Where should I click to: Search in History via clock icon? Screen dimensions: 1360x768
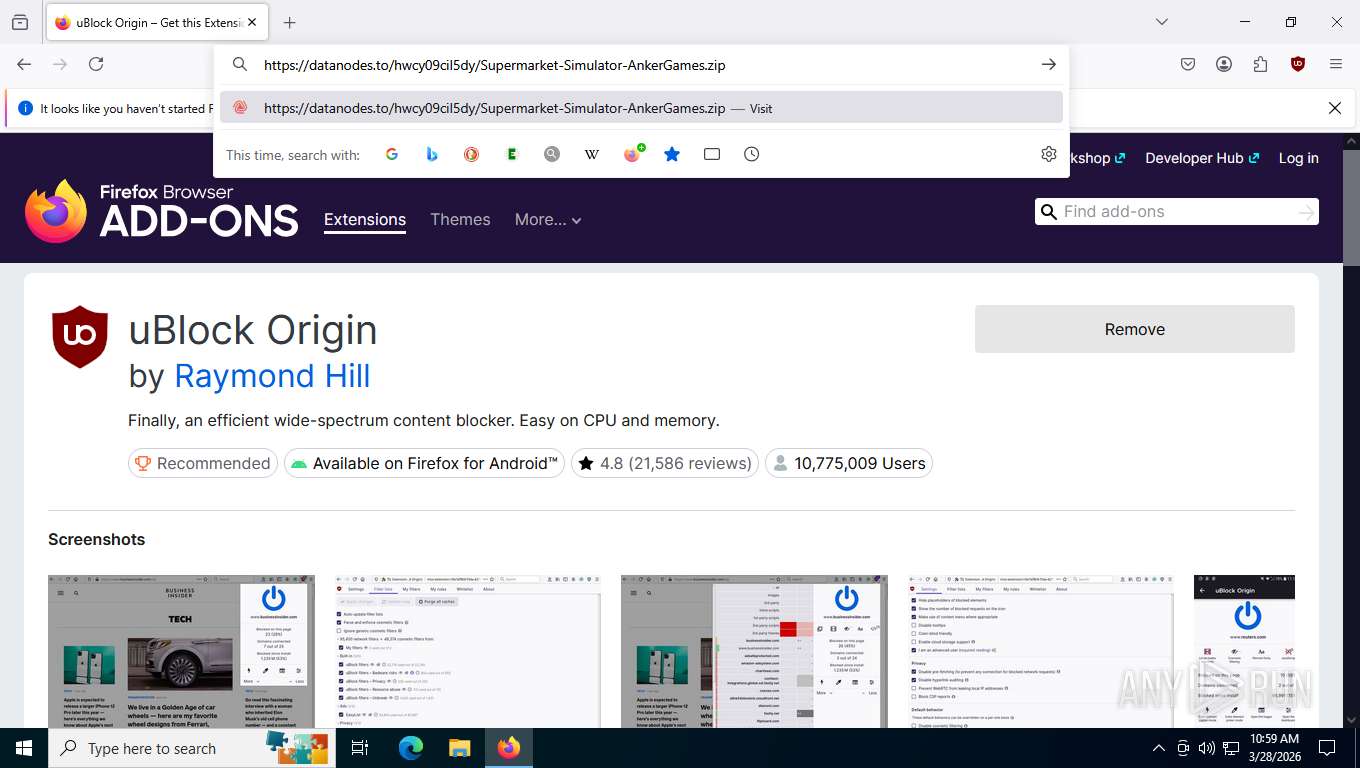752,154
